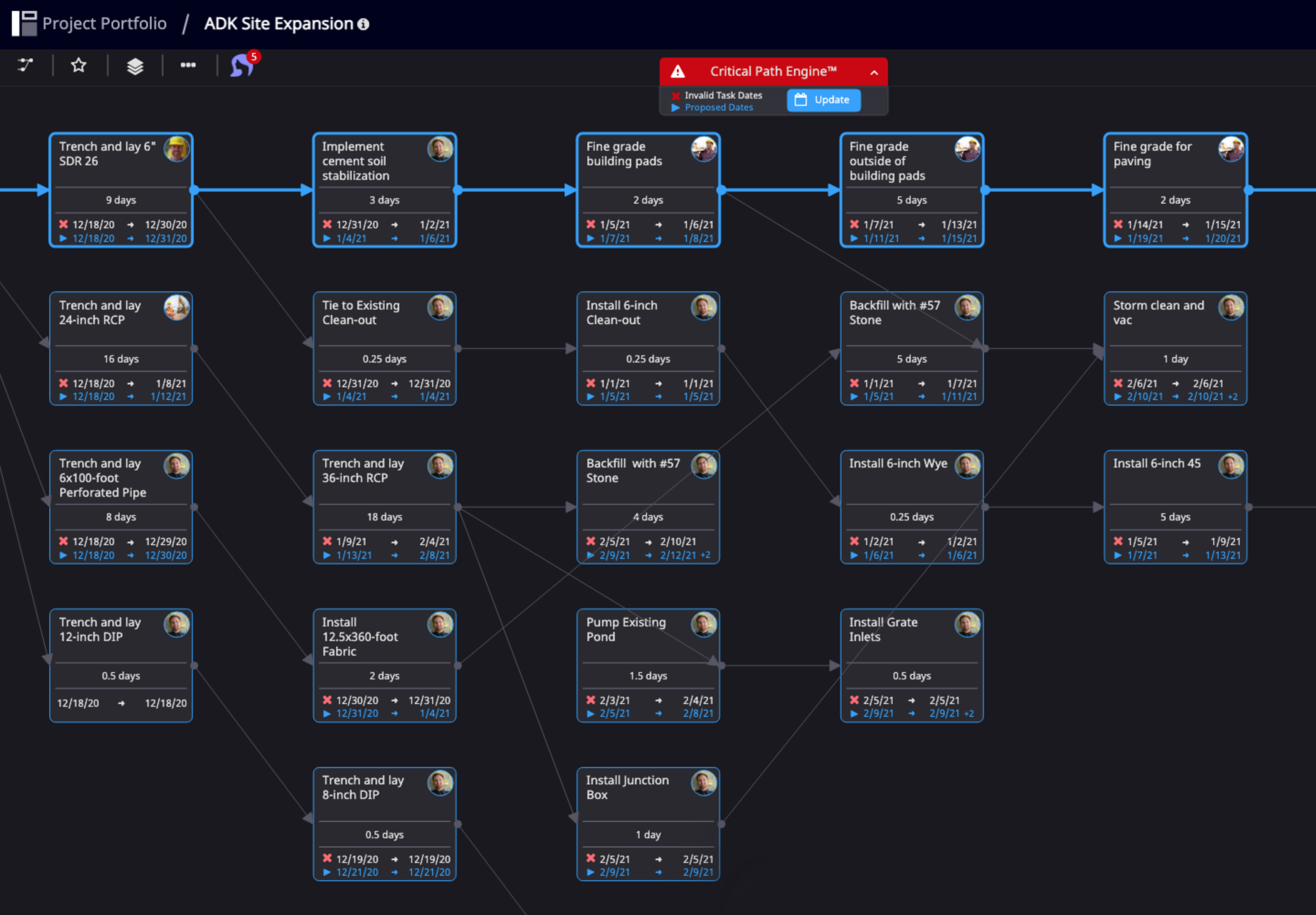Go to Project Portfolio breadcrumb

click(x=104, y=23)
